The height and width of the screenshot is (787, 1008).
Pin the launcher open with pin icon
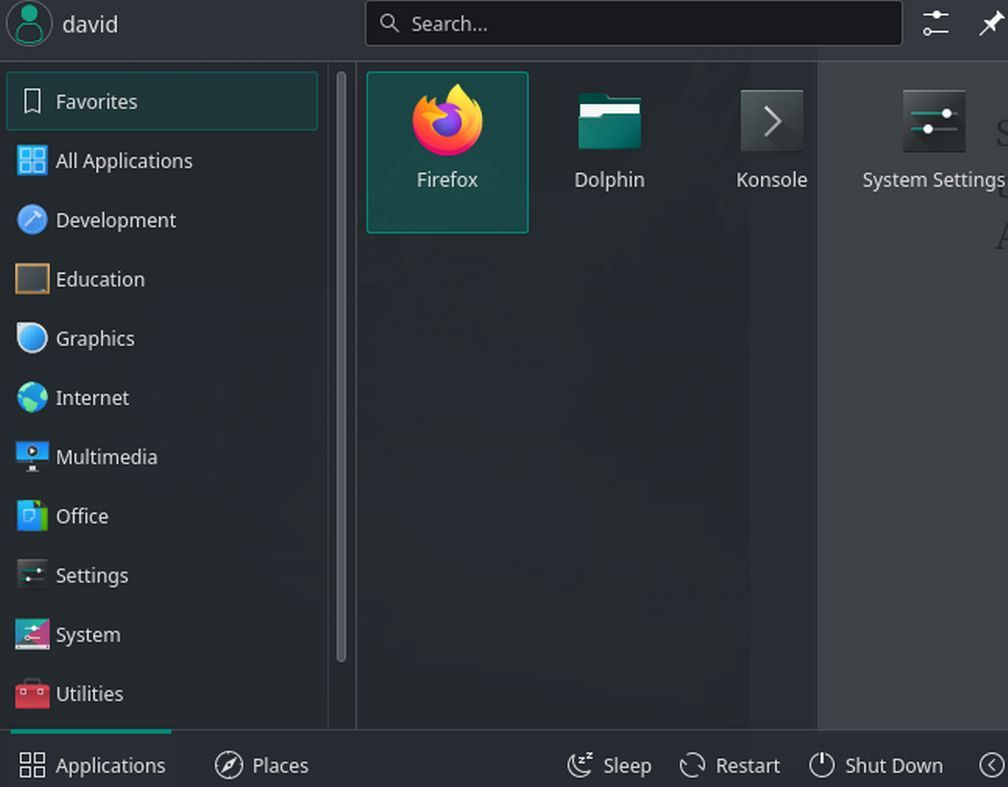pos(990,24)
